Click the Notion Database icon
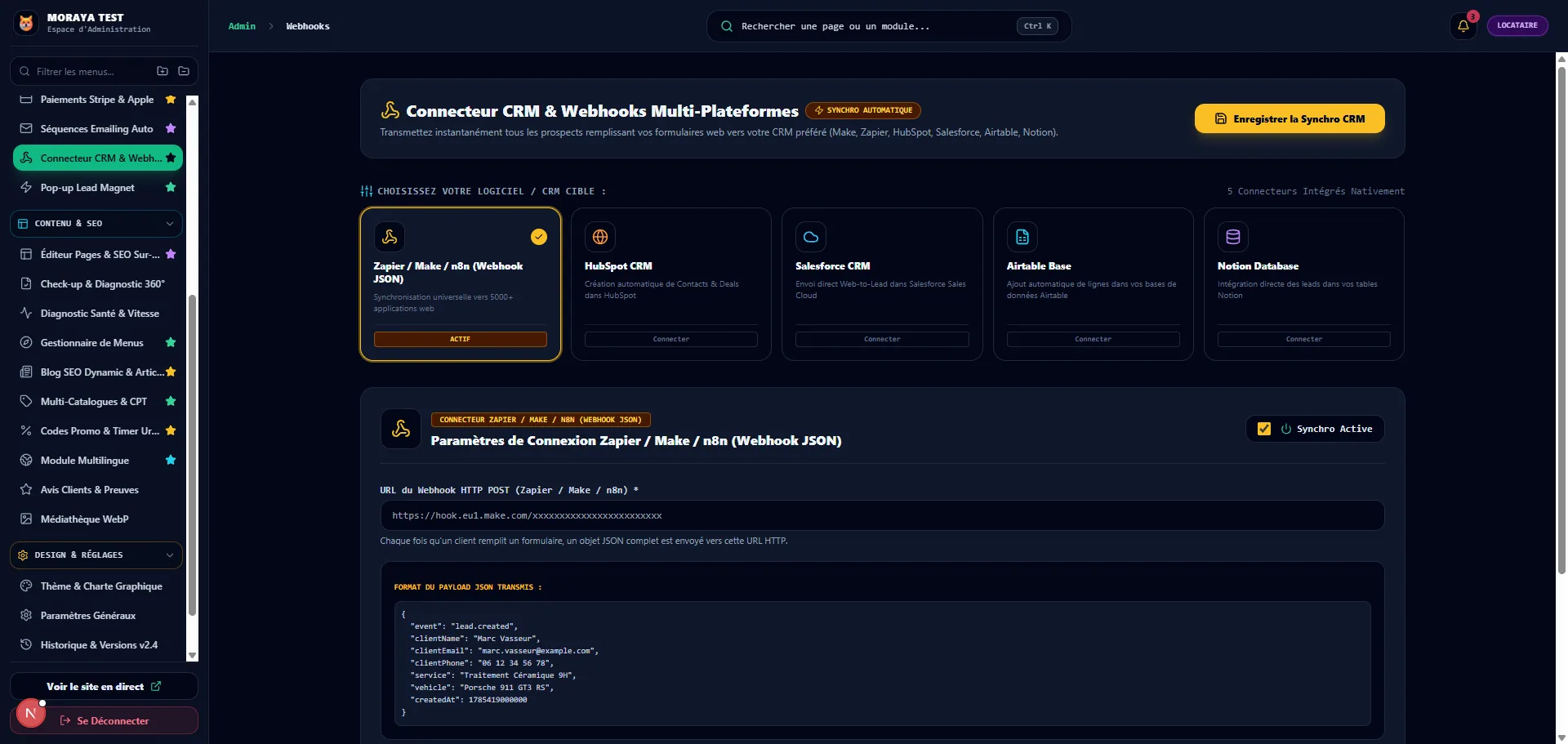The height and width of the screenshot is (744, 1568). coord(1233,237)
